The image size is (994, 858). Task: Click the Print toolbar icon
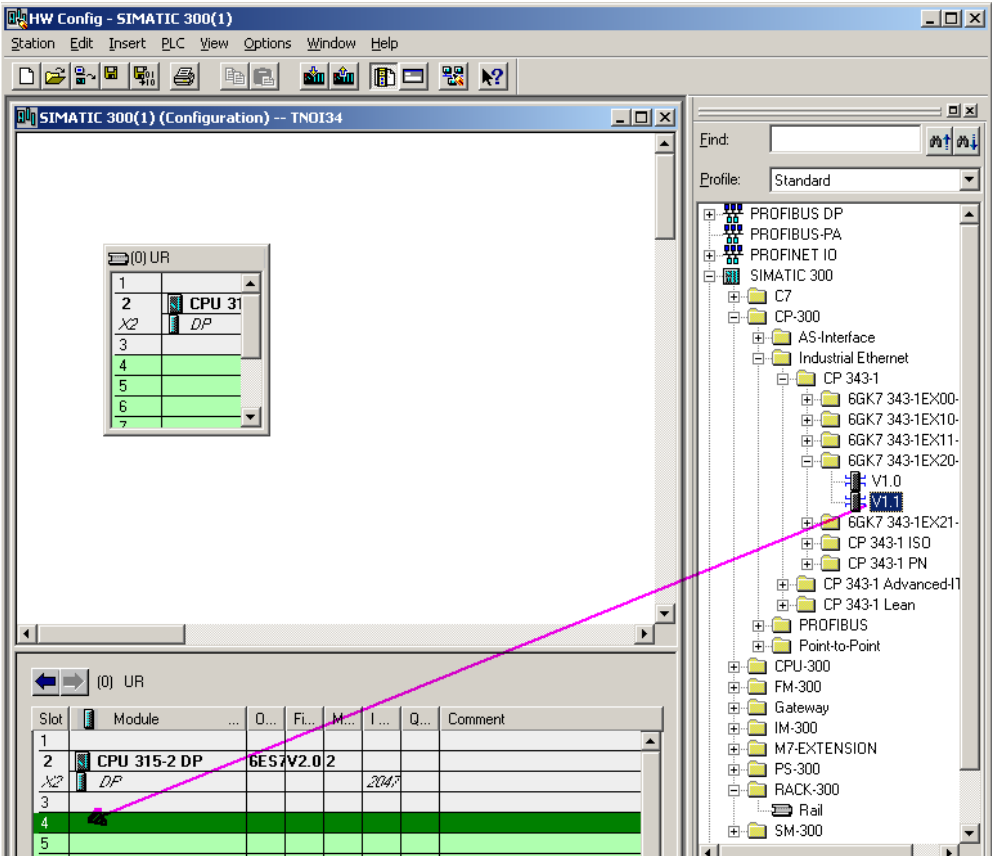coord(184,76)
